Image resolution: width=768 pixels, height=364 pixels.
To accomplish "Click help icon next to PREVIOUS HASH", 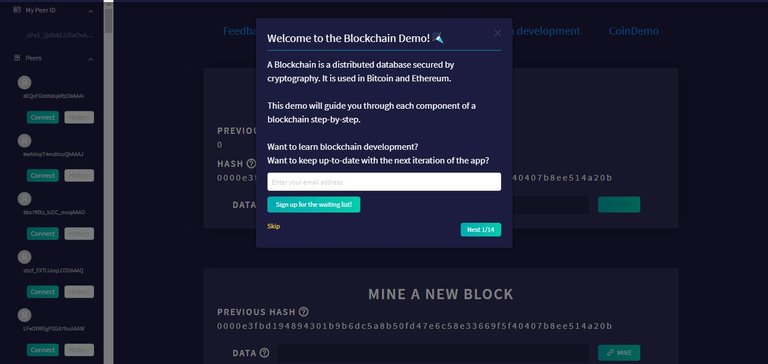I will tap(304, 312).
